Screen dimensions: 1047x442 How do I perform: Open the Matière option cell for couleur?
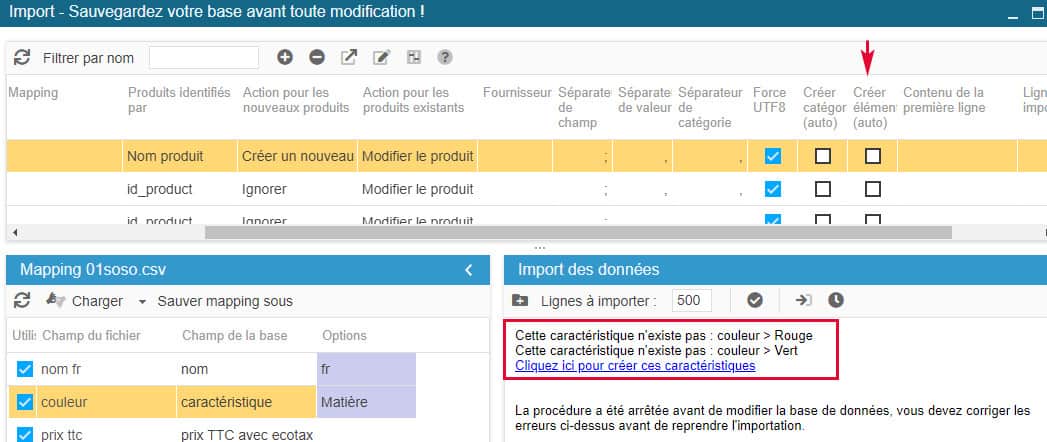(365, 403)
